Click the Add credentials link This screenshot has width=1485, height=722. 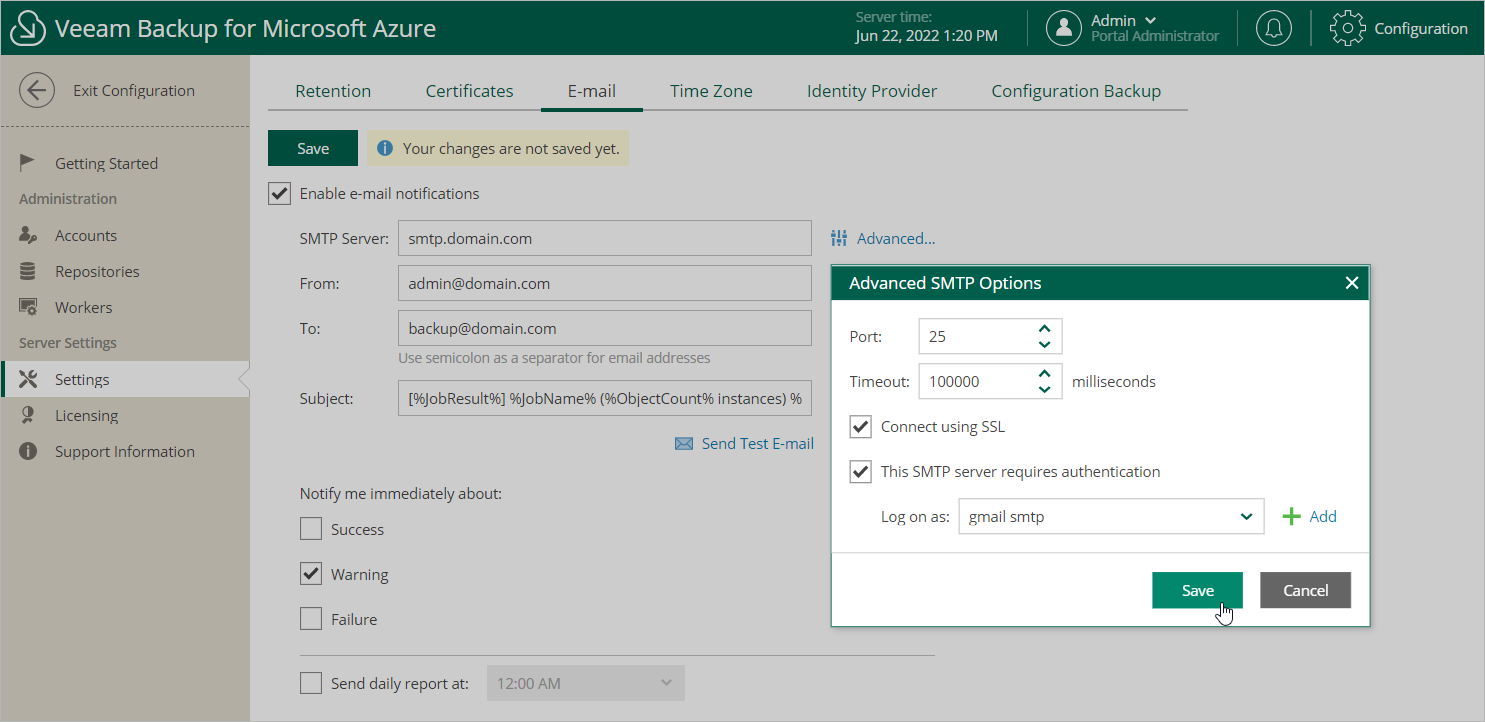pos(1323,516)
